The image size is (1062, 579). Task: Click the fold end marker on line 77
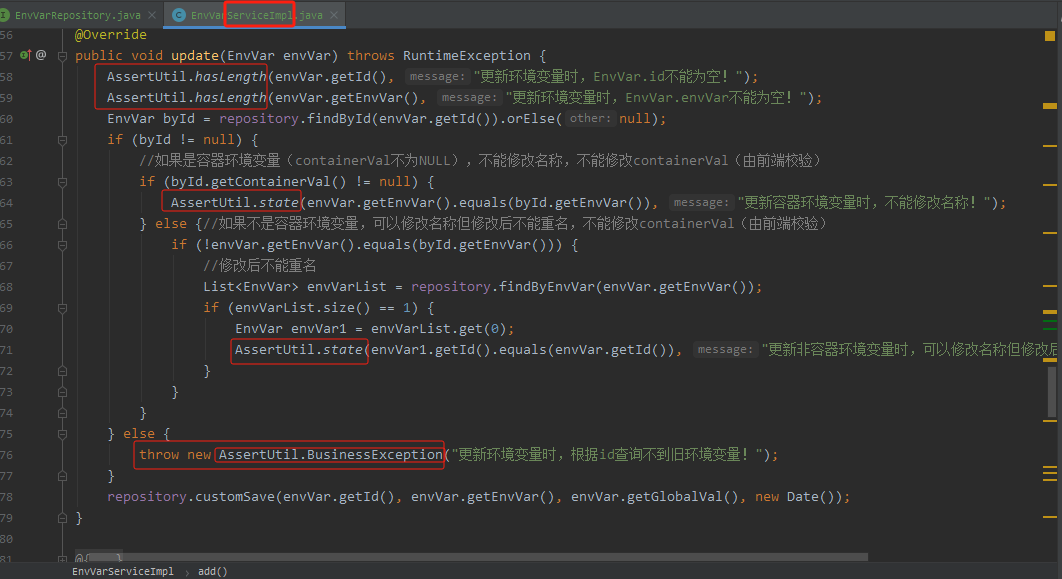[62, 476]
